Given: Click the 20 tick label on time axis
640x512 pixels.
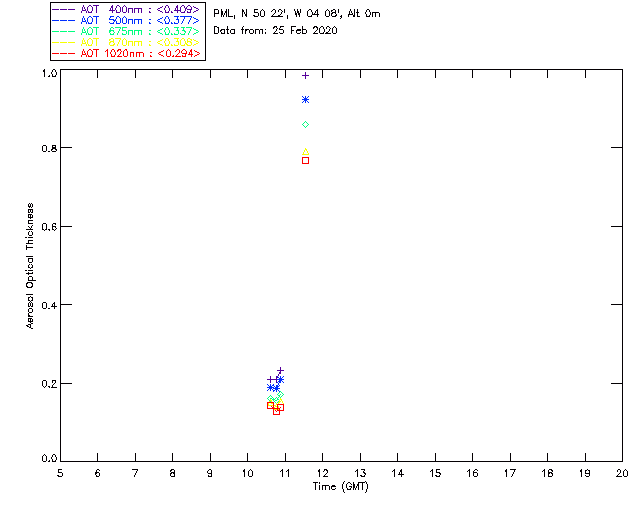Looking at the screenshot, I should pos(622,473).
